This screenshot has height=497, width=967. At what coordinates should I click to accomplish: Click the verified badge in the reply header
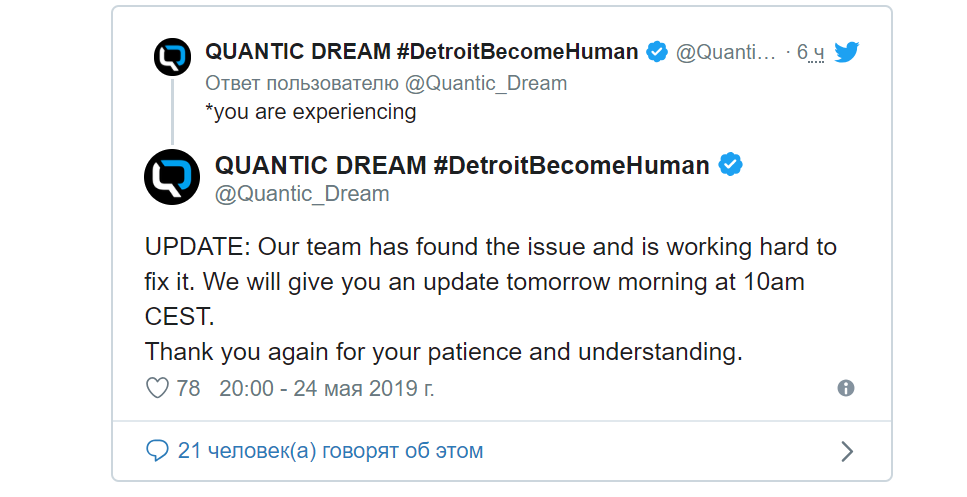point(657,52)
